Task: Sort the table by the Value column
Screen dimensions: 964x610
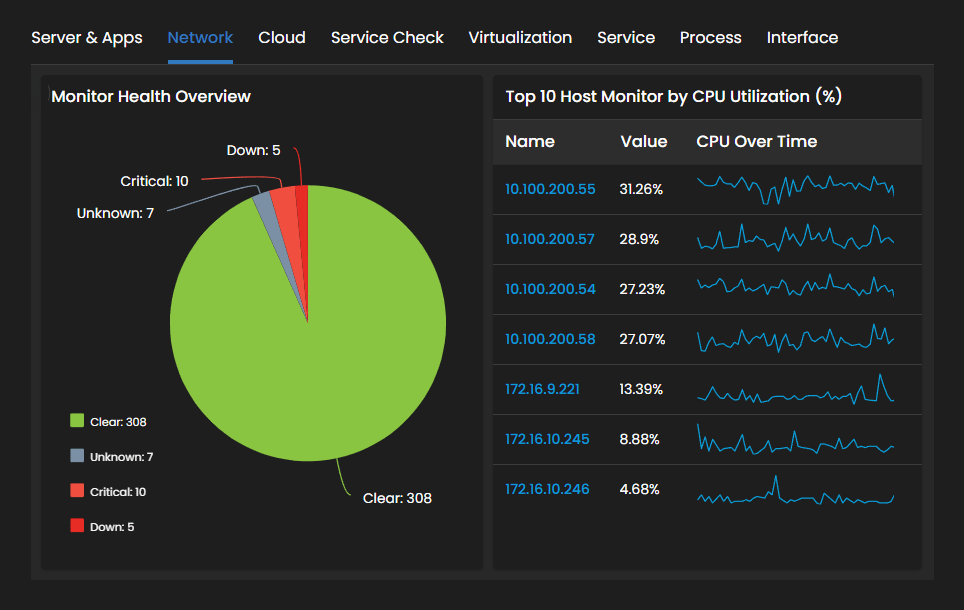Action: (641, 141)
